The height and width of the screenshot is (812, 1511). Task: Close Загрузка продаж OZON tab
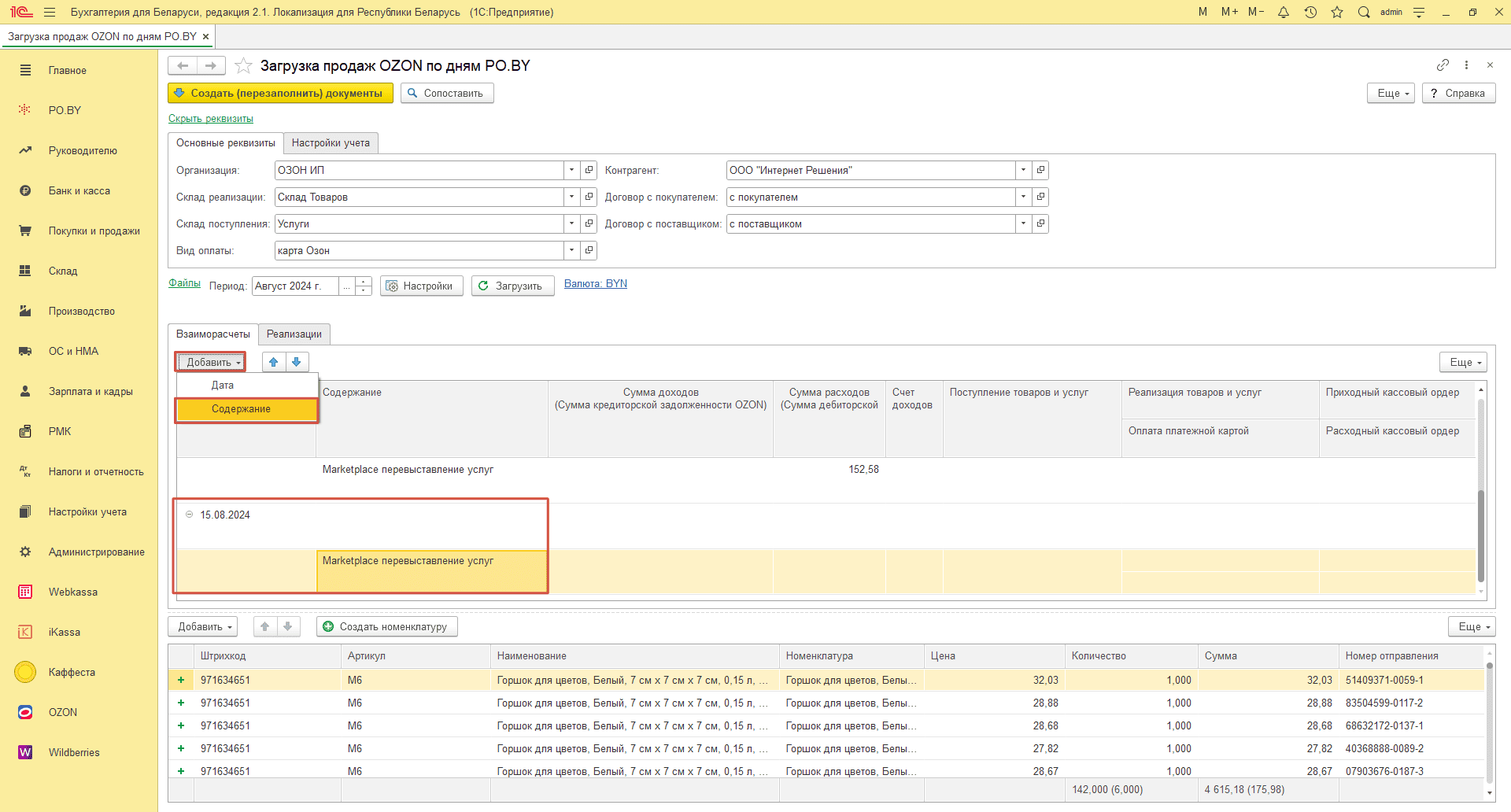[205, 36]
